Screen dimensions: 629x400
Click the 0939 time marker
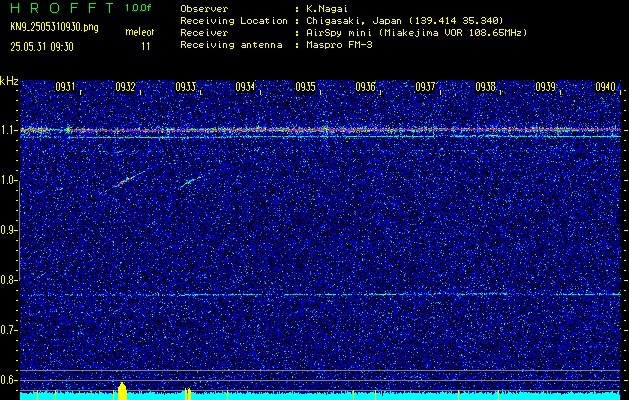(x=545, y=87)
